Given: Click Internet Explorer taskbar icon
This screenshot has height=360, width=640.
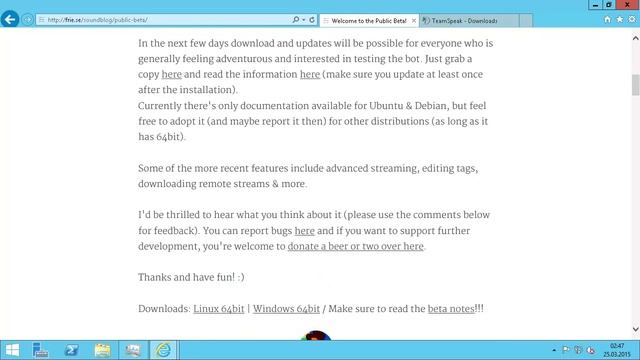Looking at the screenshot, I should [163, 350].
